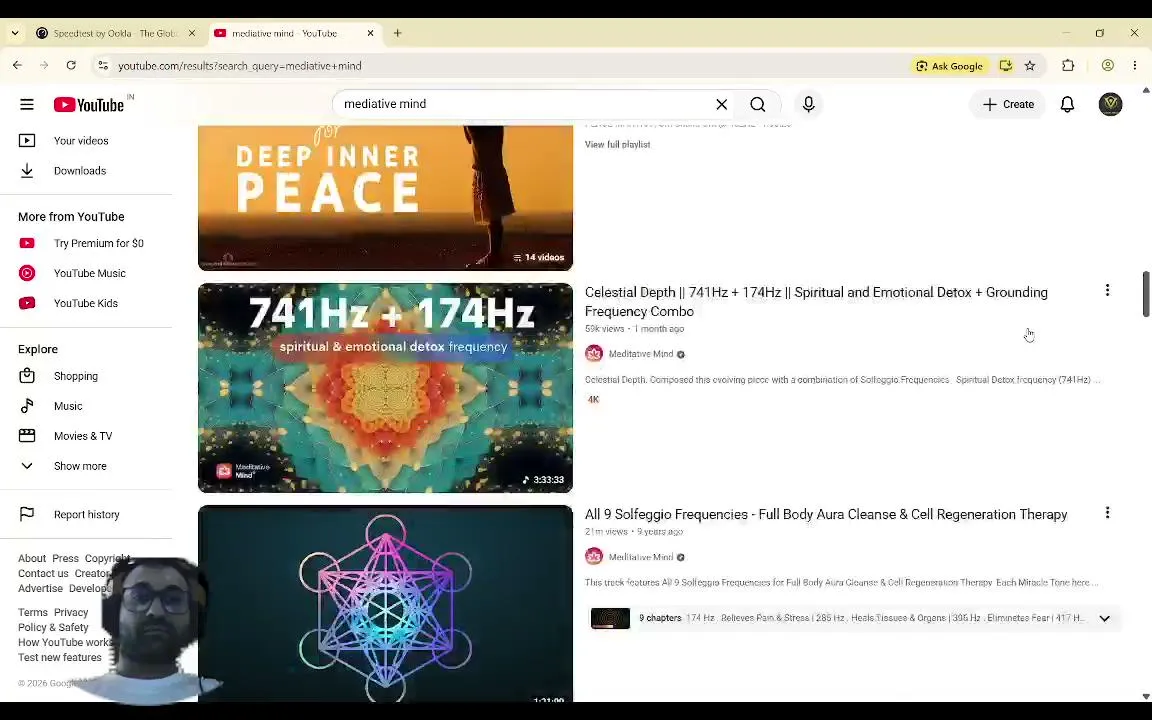Click the Ask Google button

click(948, 66)
